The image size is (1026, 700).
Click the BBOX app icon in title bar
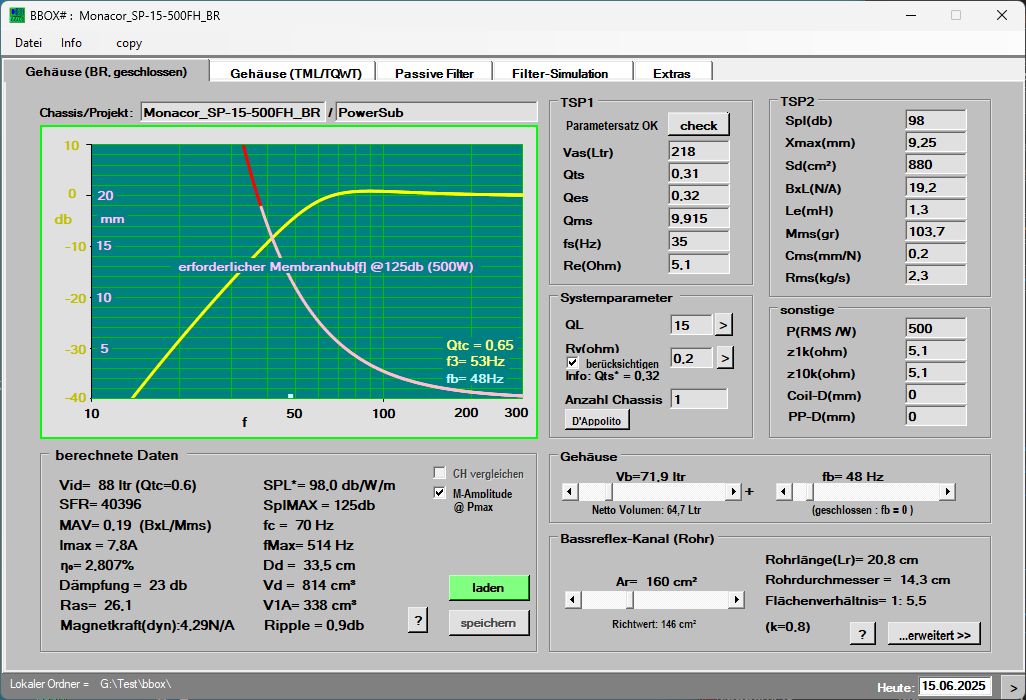pos(17,15)
